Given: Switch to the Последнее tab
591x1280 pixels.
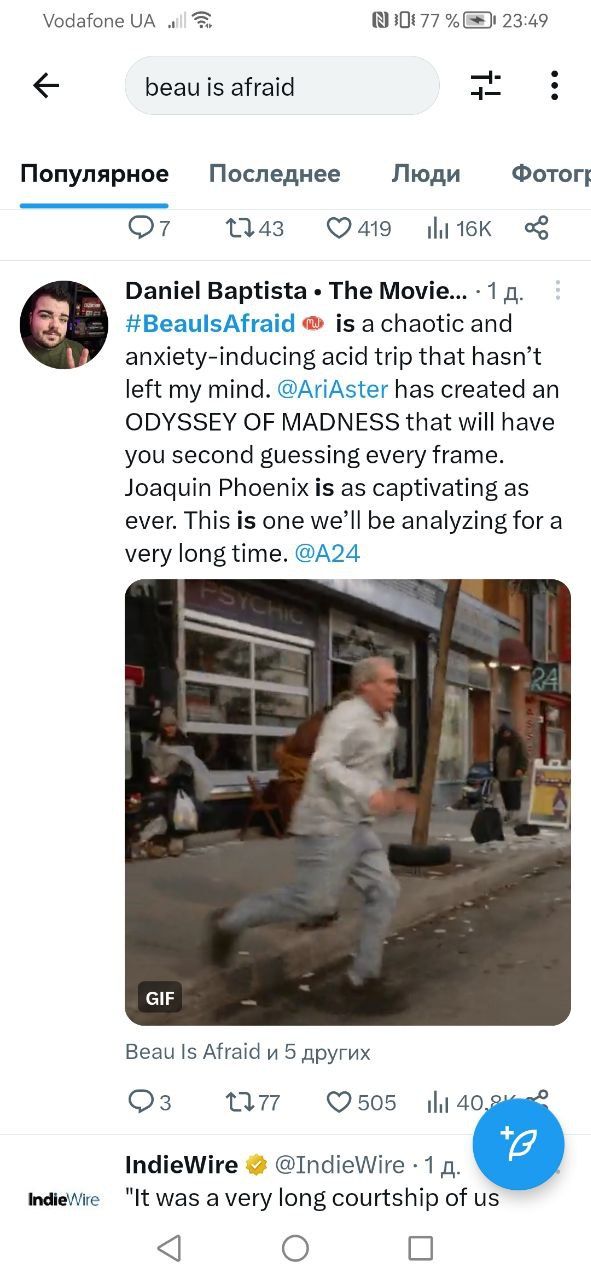Looking at the screenshot, I should tap(274, 174).
